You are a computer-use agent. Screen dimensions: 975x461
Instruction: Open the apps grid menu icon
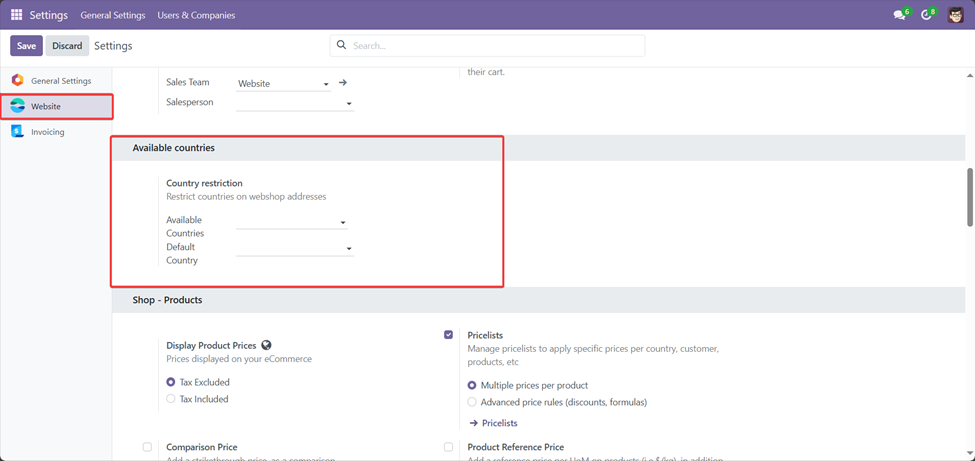pos(17,15)
